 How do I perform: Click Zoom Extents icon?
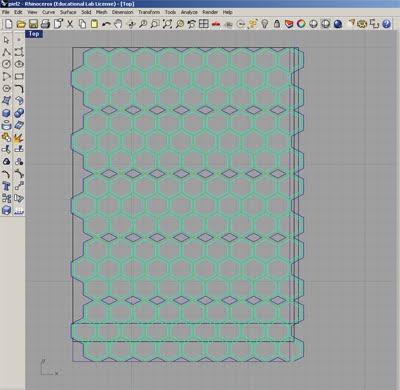167,24
